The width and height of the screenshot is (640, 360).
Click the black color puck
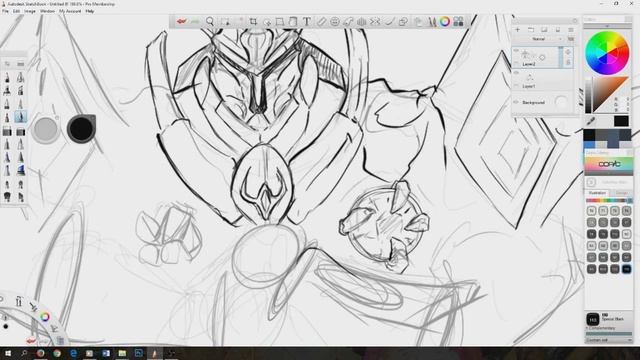point(81,129)
